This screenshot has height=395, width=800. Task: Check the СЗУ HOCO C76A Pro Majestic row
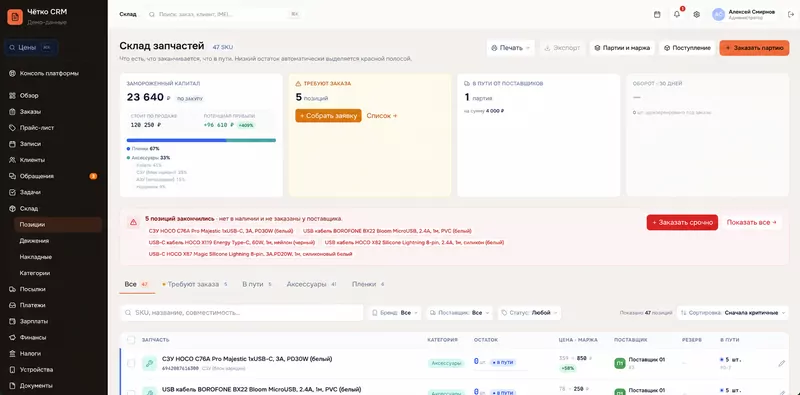tap(131, 363)
